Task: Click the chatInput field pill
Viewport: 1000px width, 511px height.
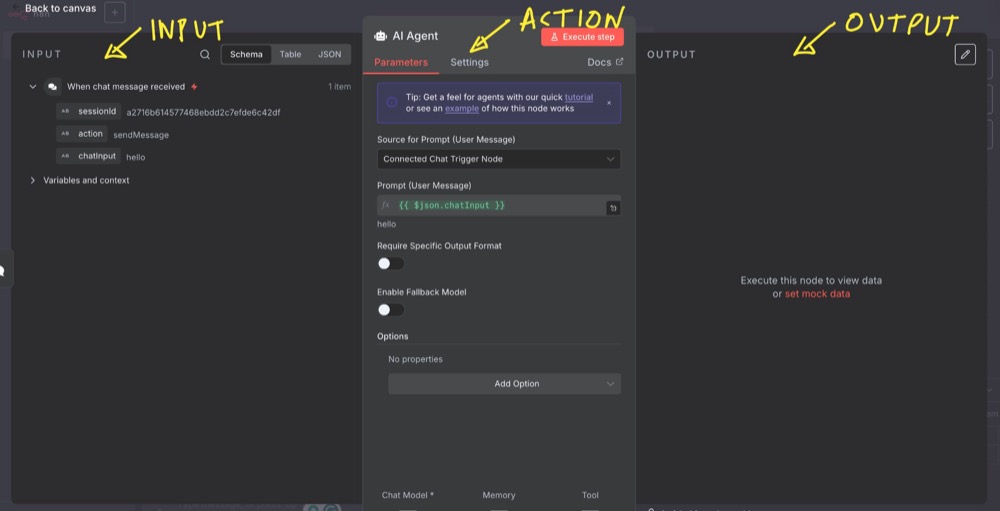Action: point(88,156)
